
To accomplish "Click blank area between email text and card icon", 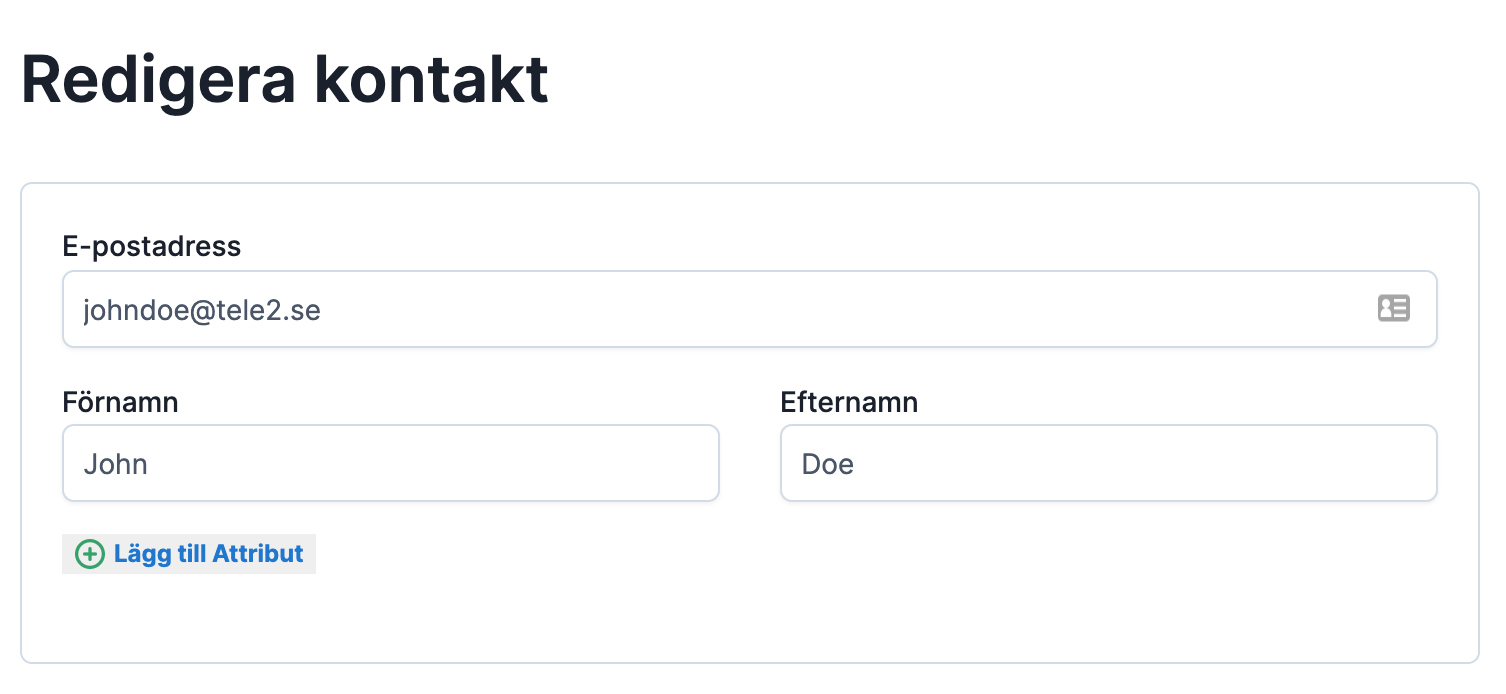I will pyautogui.click(x=850, y=309).
